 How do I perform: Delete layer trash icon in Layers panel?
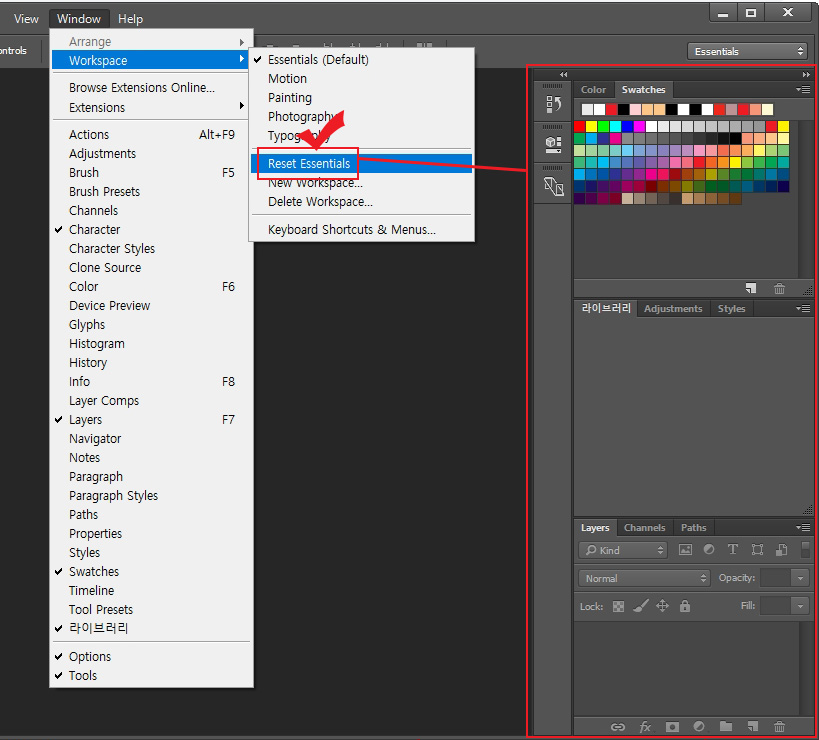click(779, 726)
